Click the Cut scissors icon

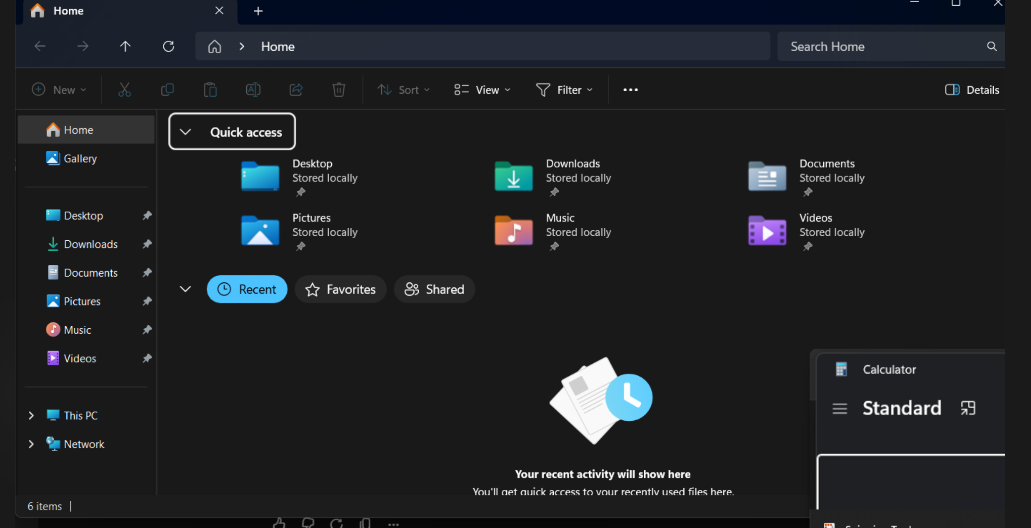pos(124,90)
